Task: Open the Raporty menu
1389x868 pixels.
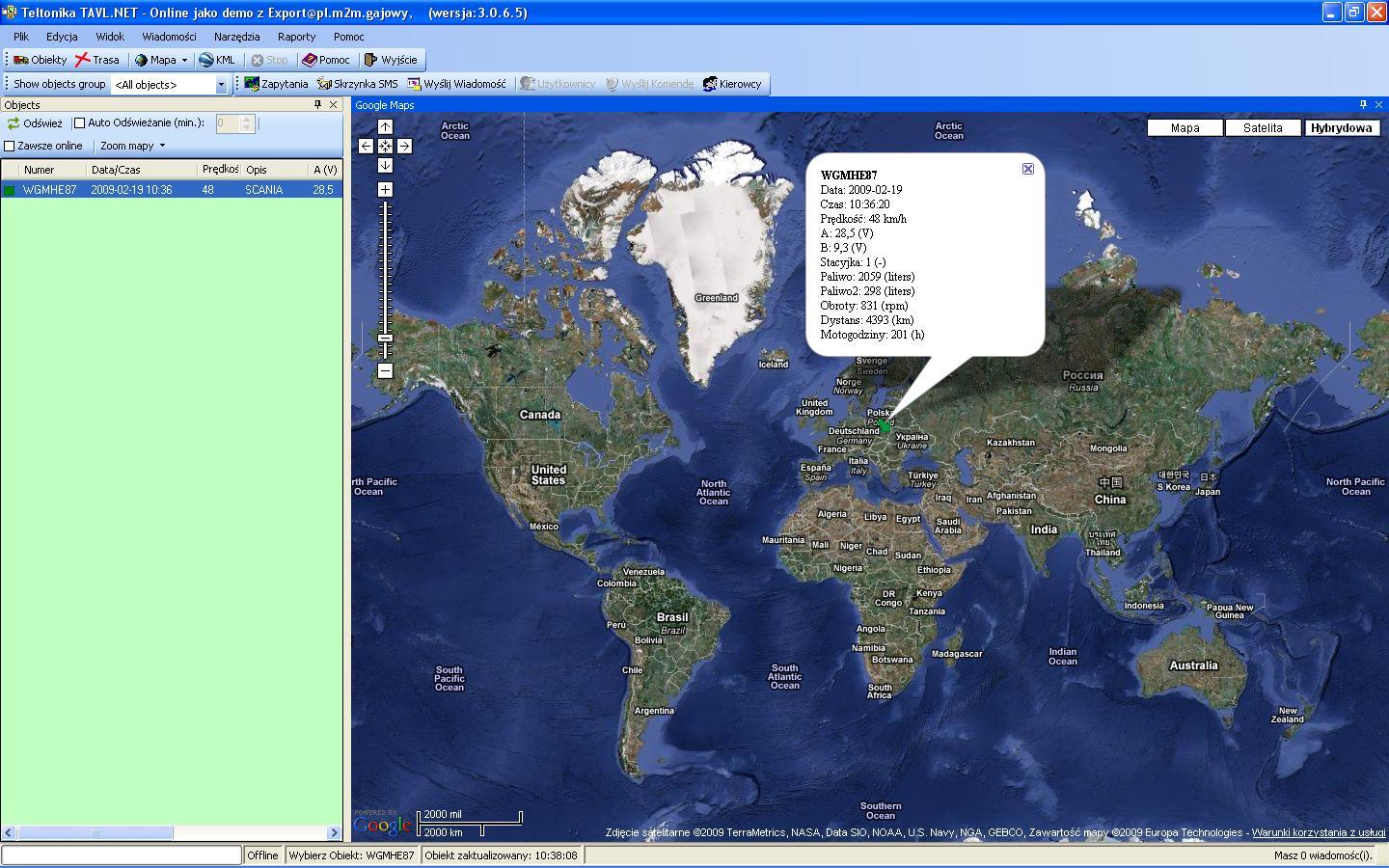Action: (x=296, y=37)
